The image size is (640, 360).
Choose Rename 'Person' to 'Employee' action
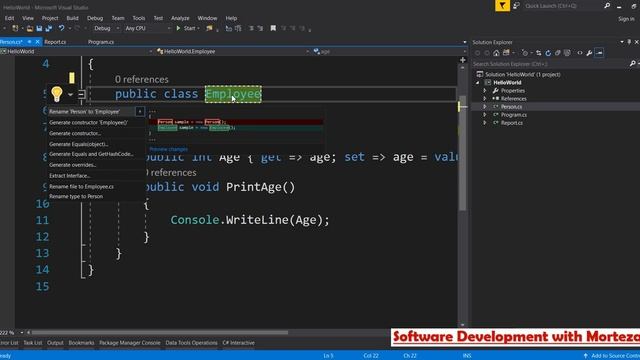[x=84, y=111]
